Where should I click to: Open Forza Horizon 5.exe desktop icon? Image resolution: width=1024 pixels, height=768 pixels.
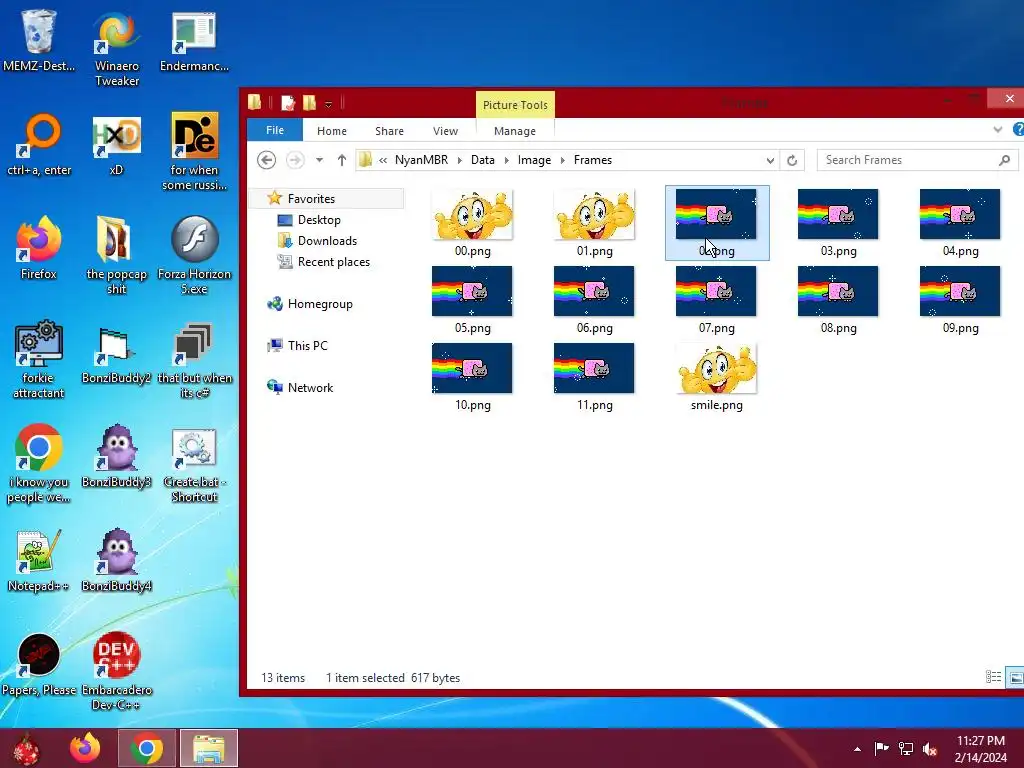(x=194, y=255)
